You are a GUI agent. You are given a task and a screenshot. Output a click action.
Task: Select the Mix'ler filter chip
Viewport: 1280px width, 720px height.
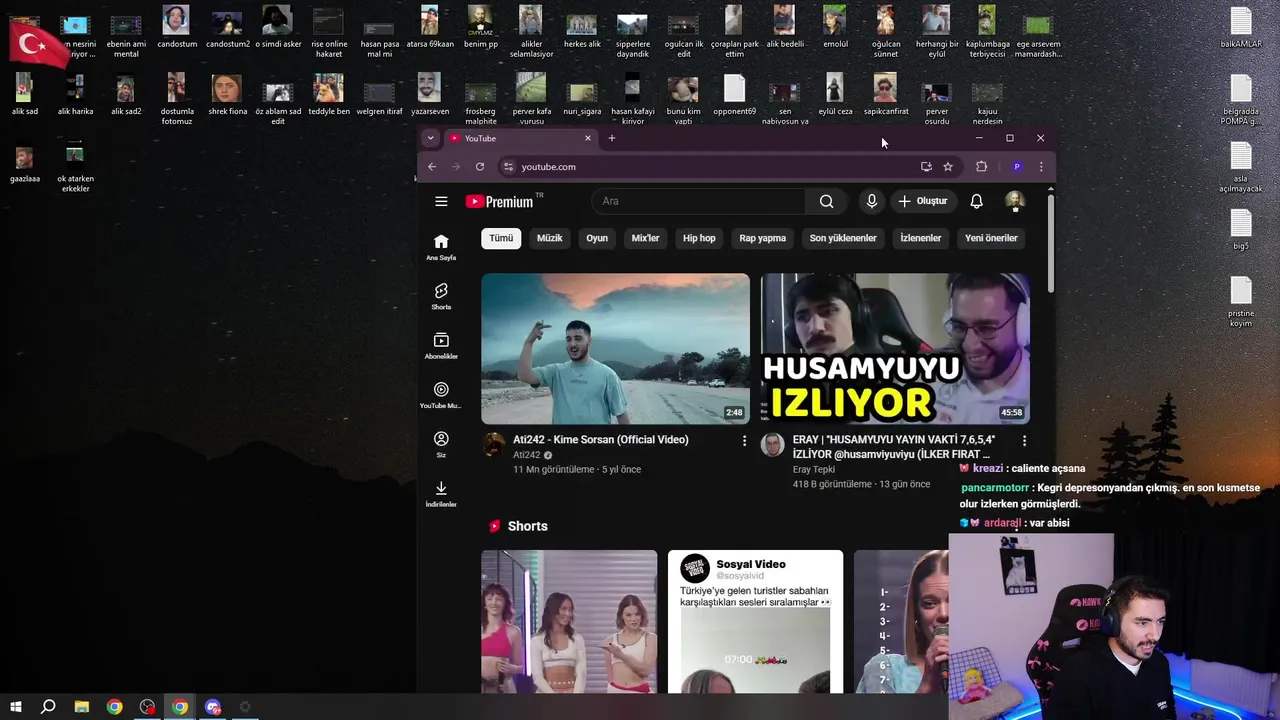click(646, 238)
